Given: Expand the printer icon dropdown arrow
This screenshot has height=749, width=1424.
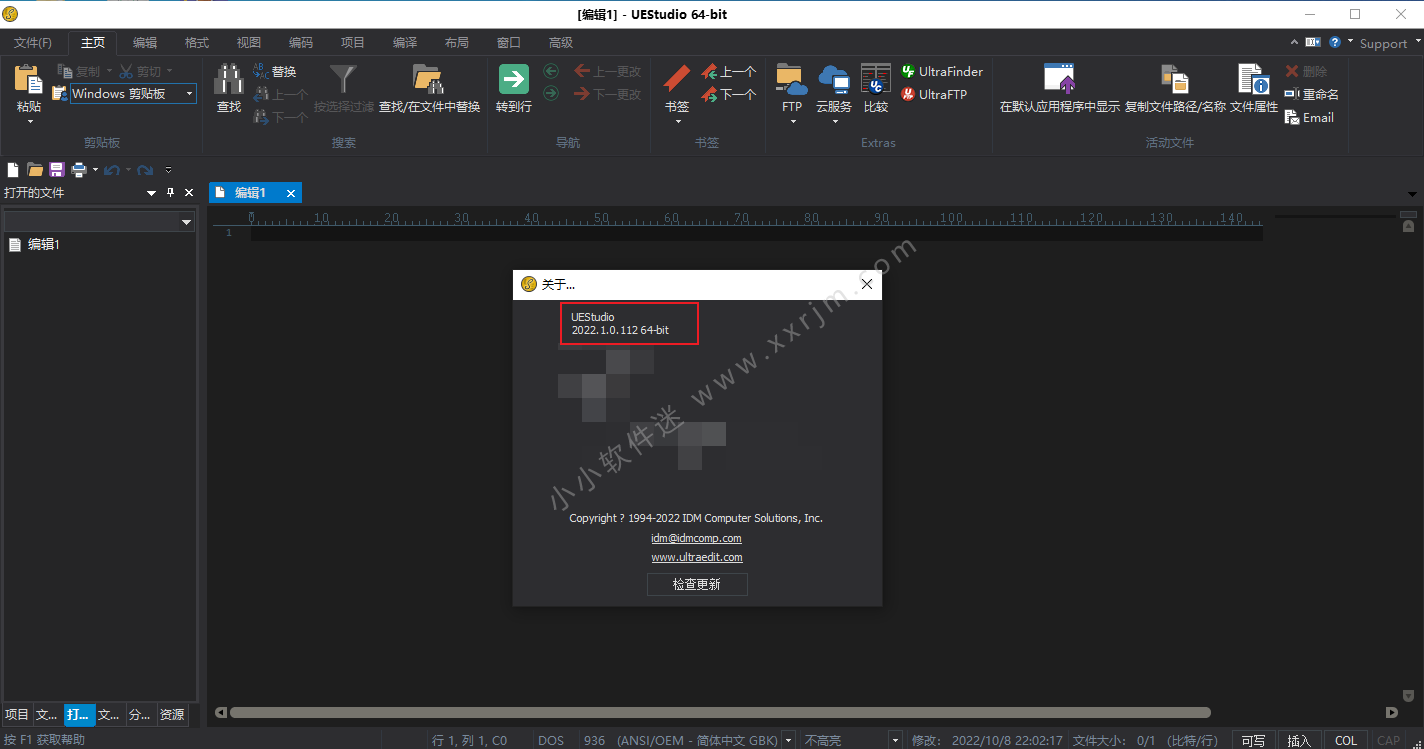Looking at the screenshot, I should tap(95, 170).
